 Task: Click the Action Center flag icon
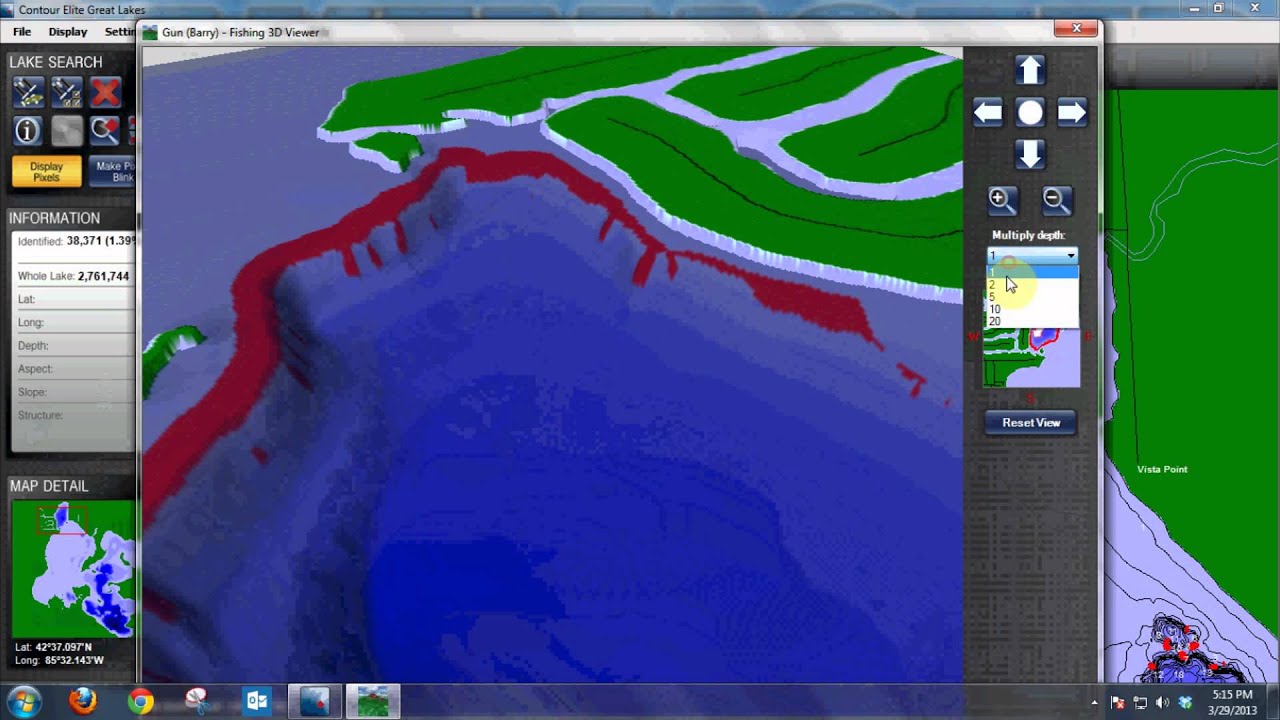tap(1118, 703)
